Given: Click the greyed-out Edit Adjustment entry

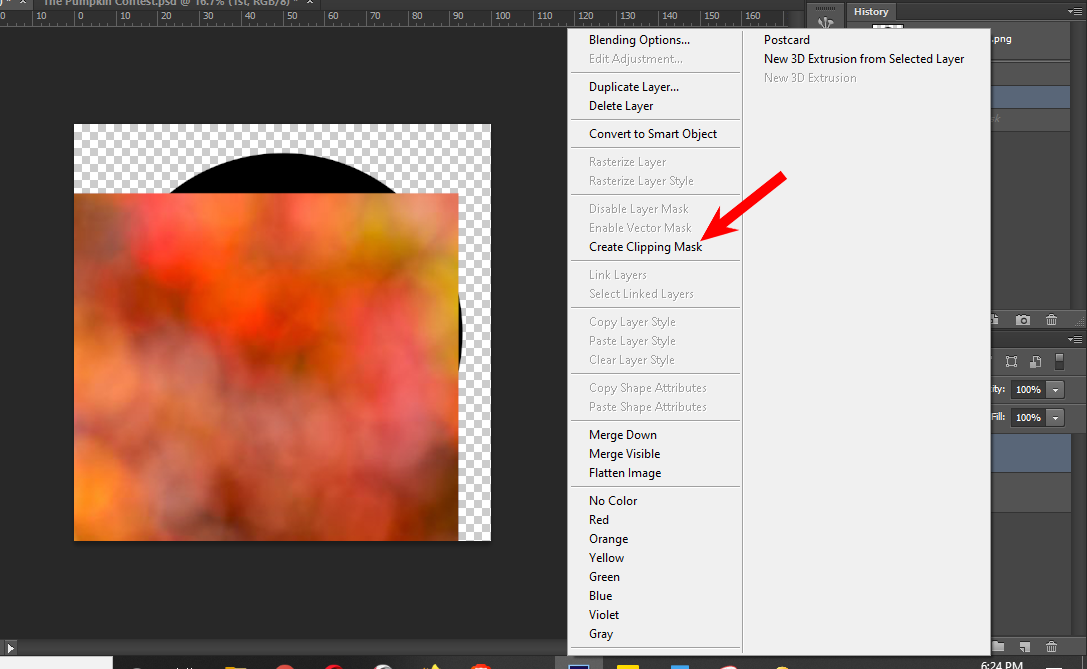Looking at the screenshot, I should coord(636,59).
